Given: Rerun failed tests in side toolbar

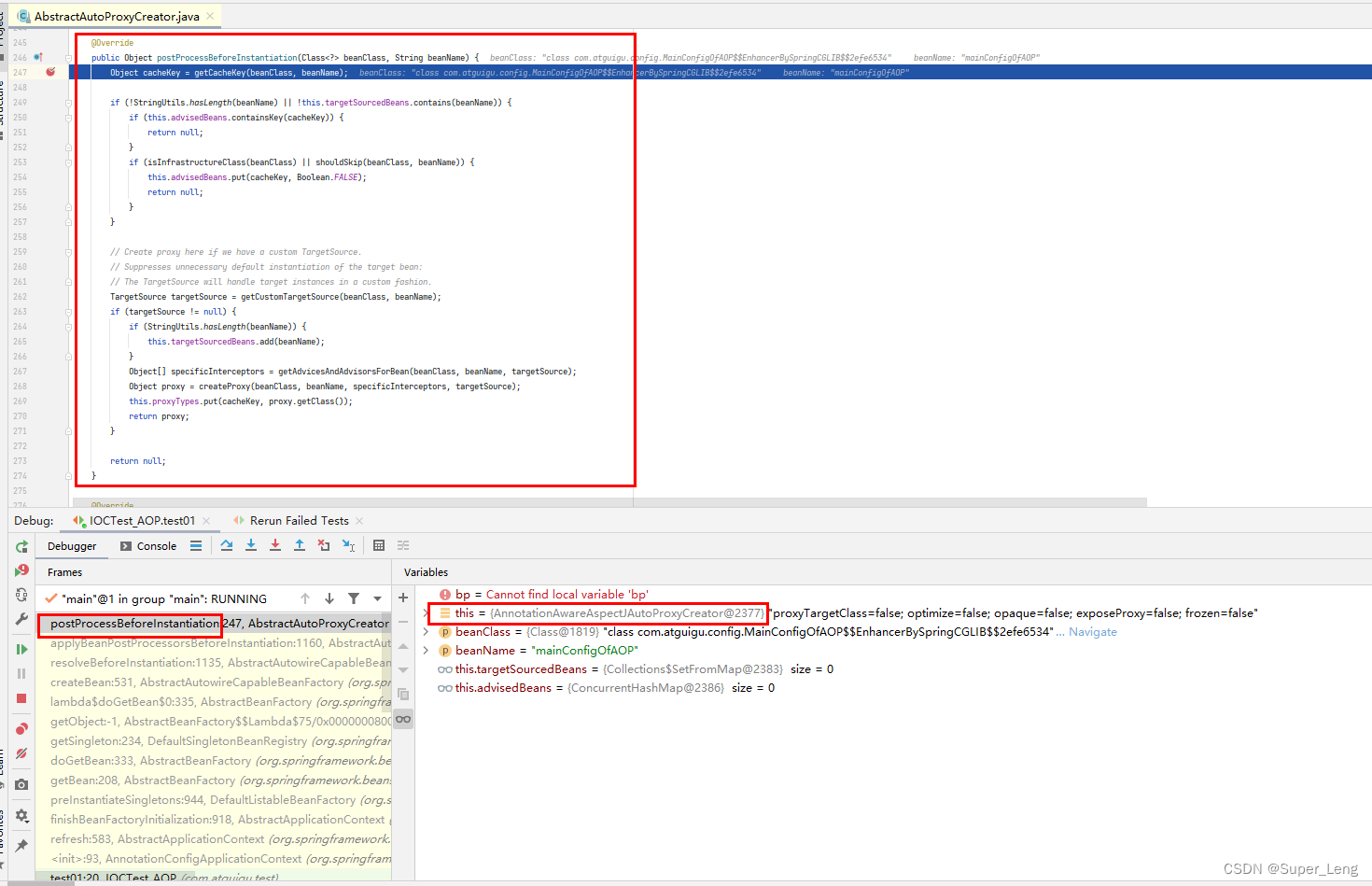Looking at the screenshot, I should tap(21, 570).
